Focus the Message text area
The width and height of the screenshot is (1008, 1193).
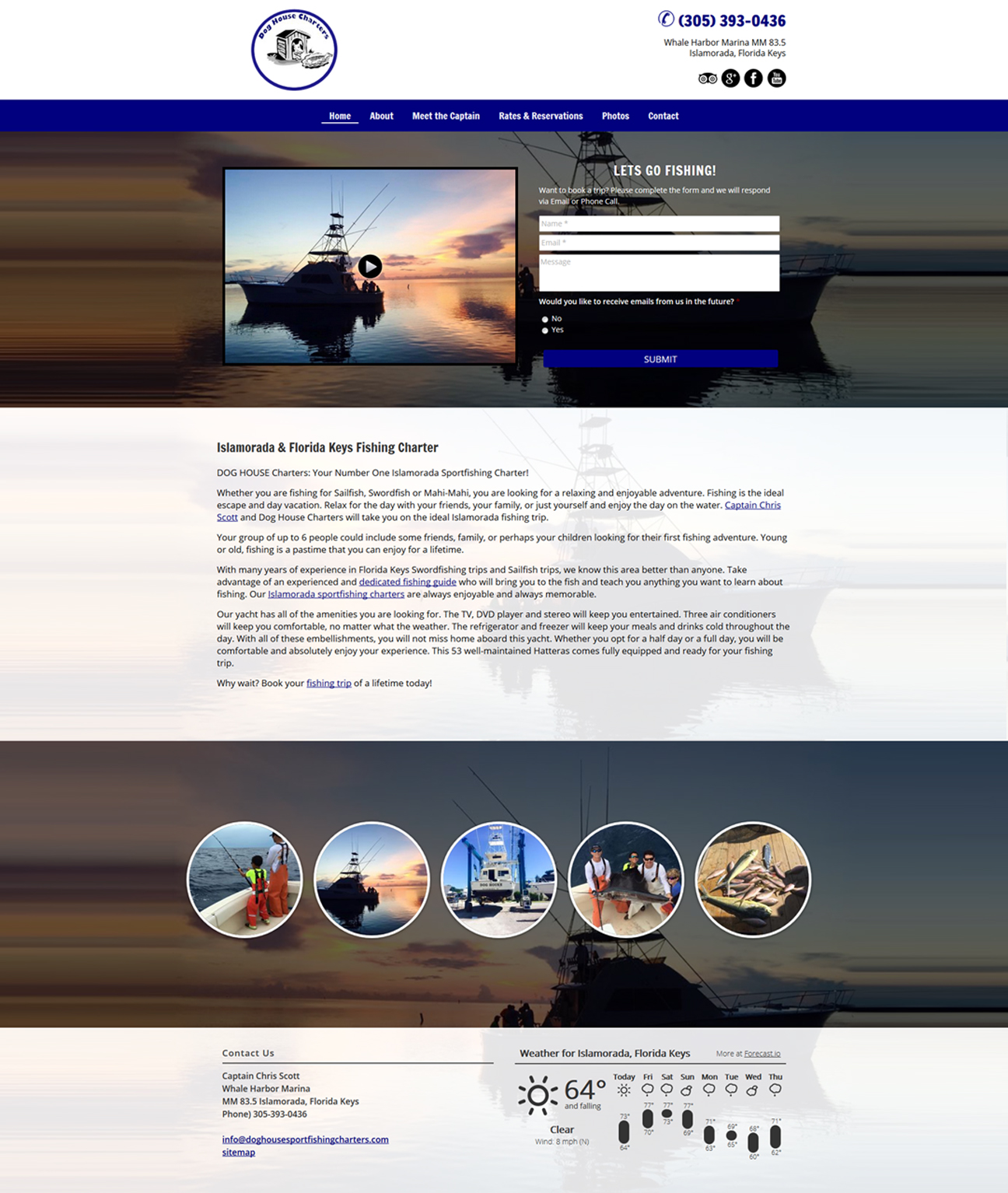659,273
